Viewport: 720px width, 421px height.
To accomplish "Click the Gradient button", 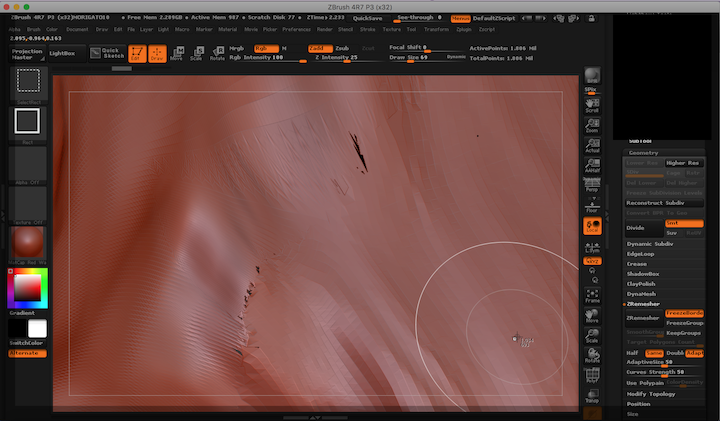I will click(22, 313).
